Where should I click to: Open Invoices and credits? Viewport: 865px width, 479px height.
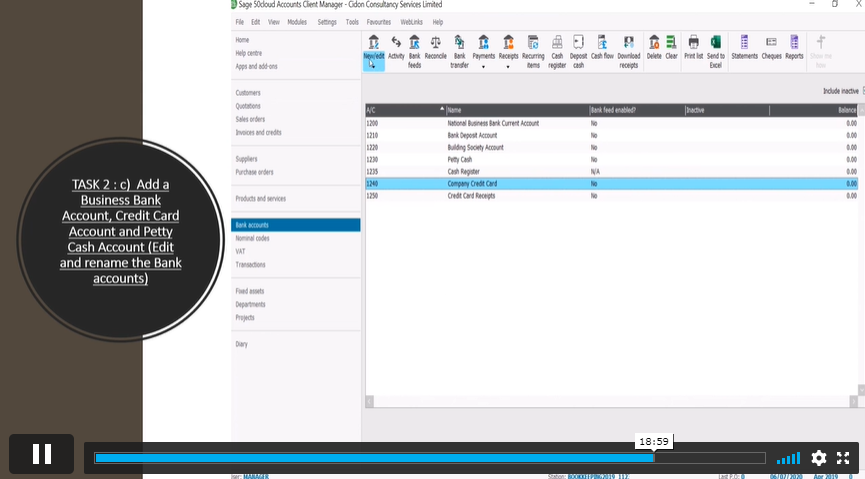pyautogui.click(x=258, y=132)
